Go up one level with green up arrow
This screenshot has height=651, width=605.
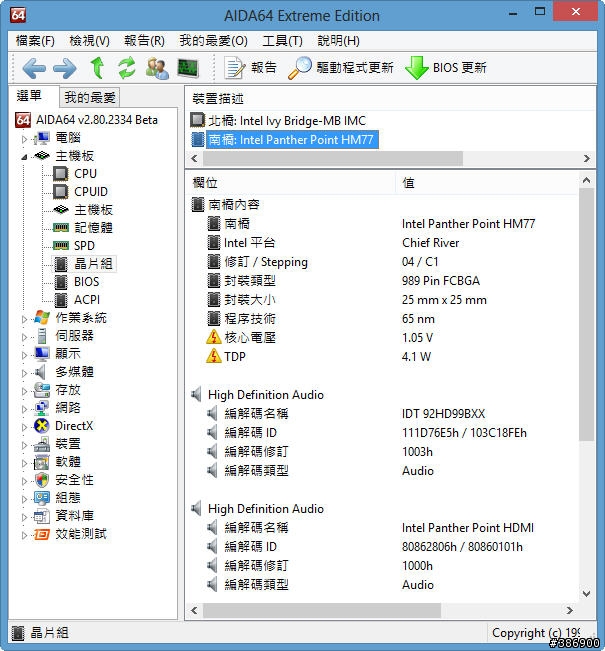click(98, 68)
